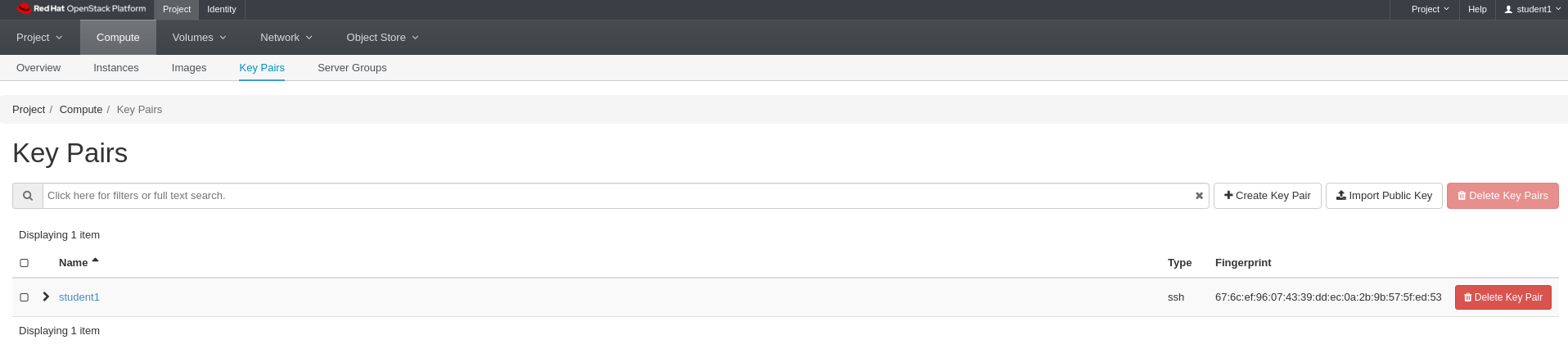Viewport: 1568px width, 358px height.
Task: Click into the filter search text field
Action: 618,196
